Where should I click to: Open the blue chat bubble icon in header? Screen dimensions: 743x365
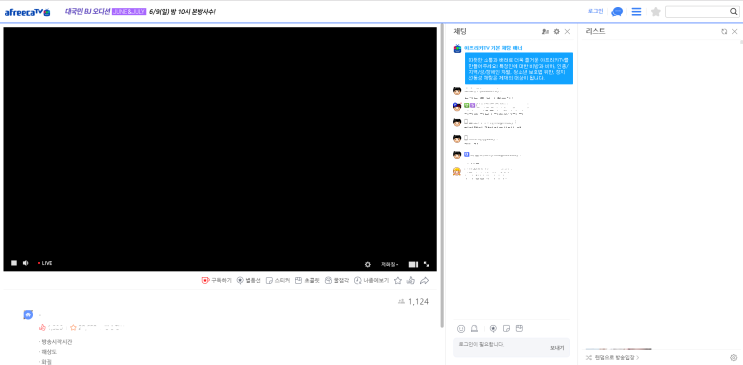click(x=617, y=12)
